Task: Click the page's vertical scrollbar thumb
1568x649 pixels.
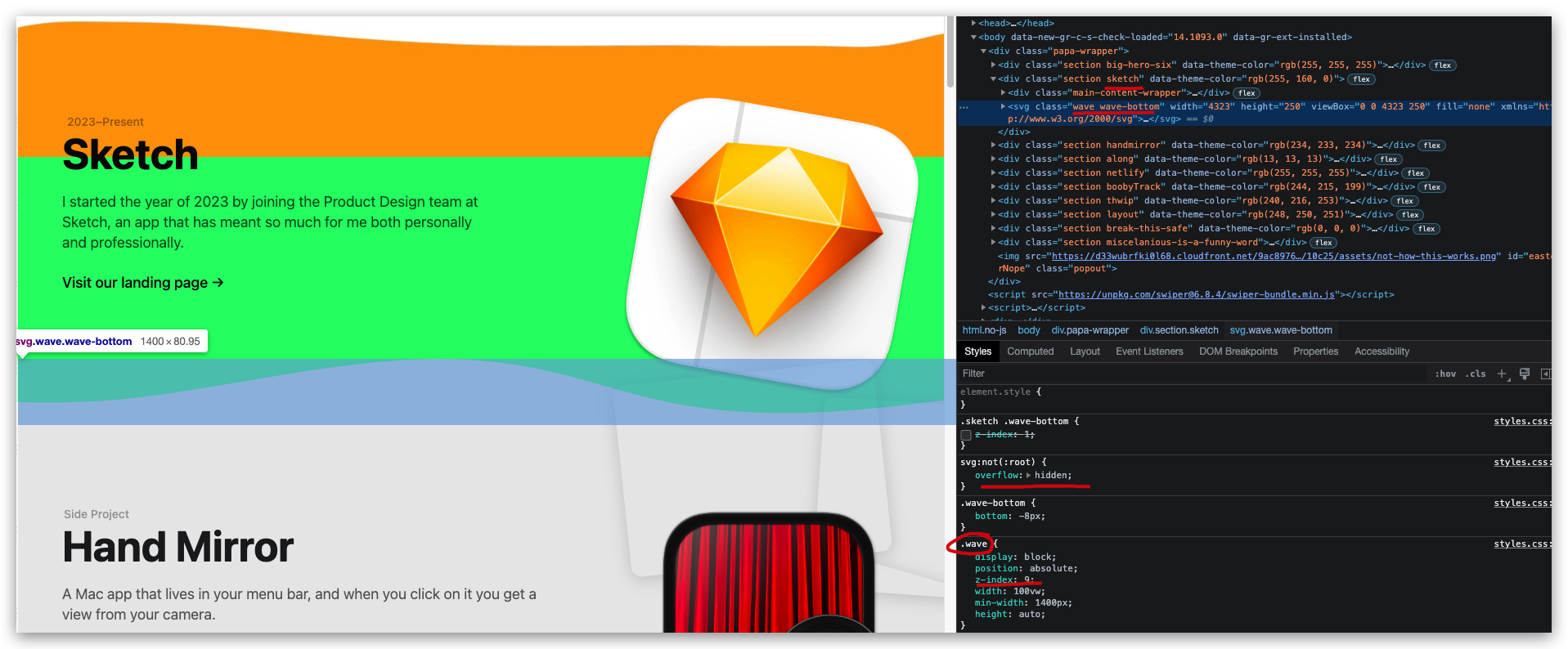Action: click(950, 52)
